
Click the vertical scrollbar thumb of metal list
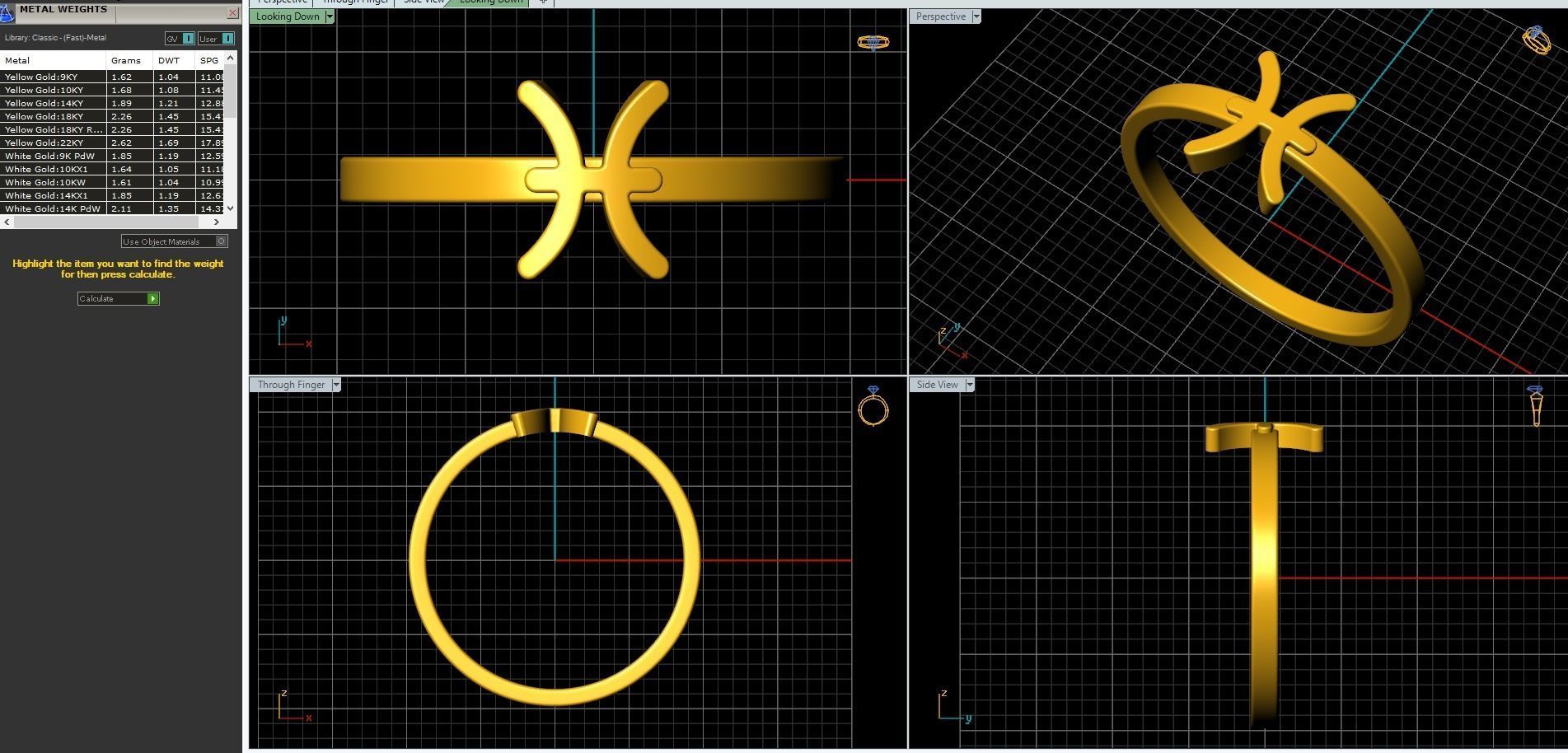(231, 91)
